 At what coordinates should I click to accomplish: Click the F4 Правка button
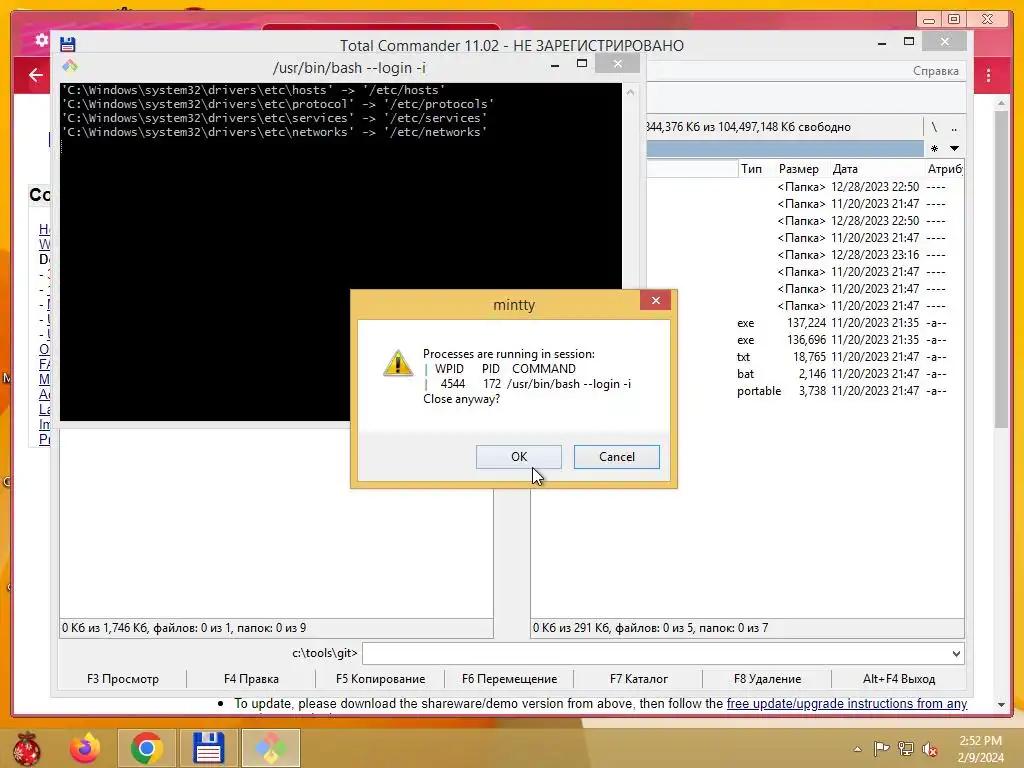[251, 679]
